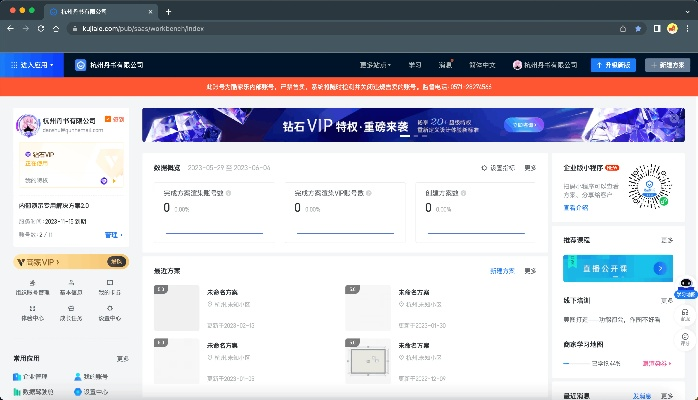Open the 学习 menu item

(x=415, y=65)
